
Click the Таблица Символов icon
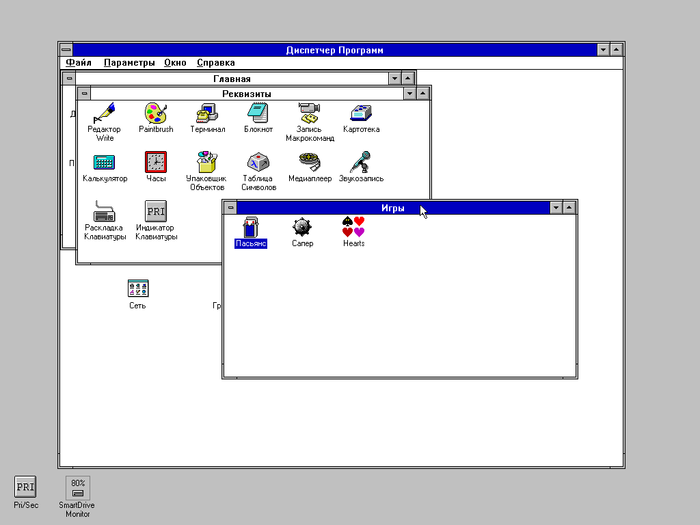click(257, 162)
